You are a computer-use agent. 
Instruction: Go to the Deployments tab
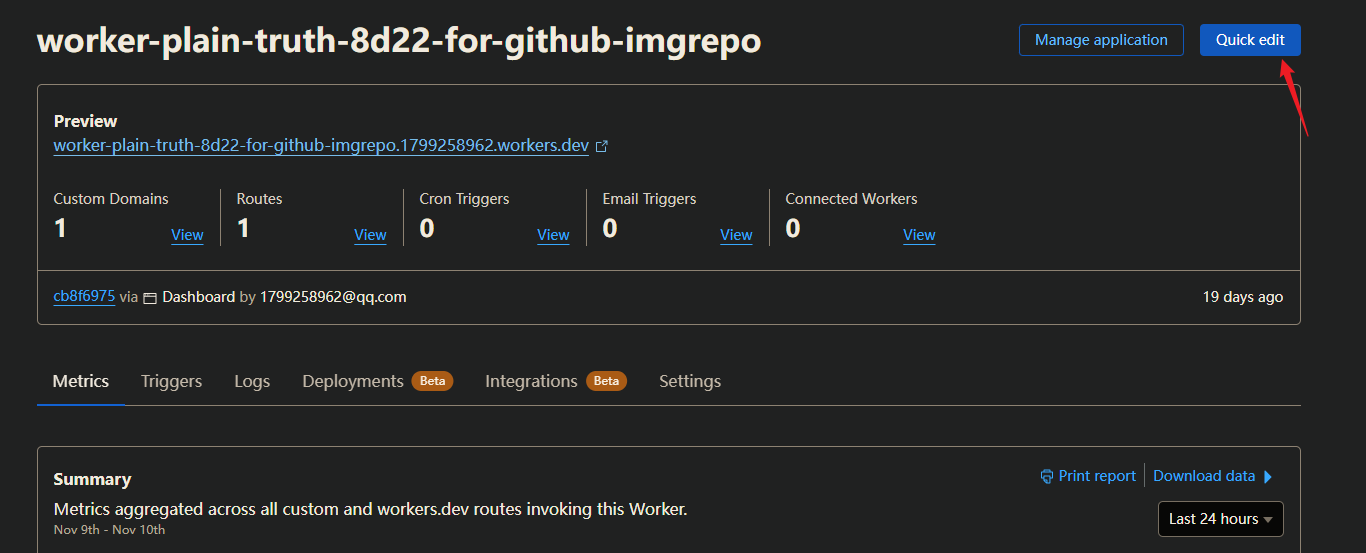pyautogui.click(x=353, y=381)
